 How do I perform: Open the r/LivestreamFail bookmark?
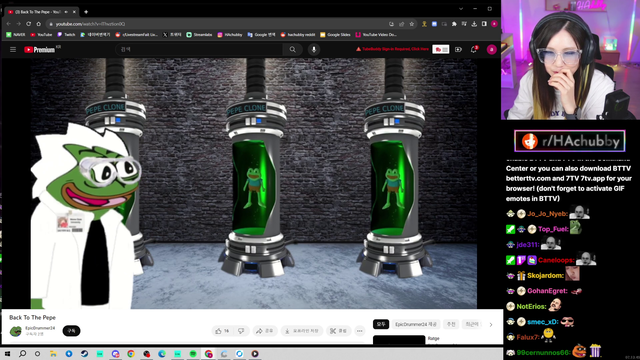pos(136,35)
